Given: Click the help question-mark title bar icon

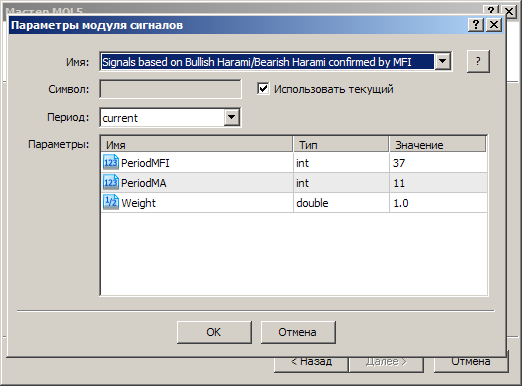Looking at the screenshot, I should [476, 25].
